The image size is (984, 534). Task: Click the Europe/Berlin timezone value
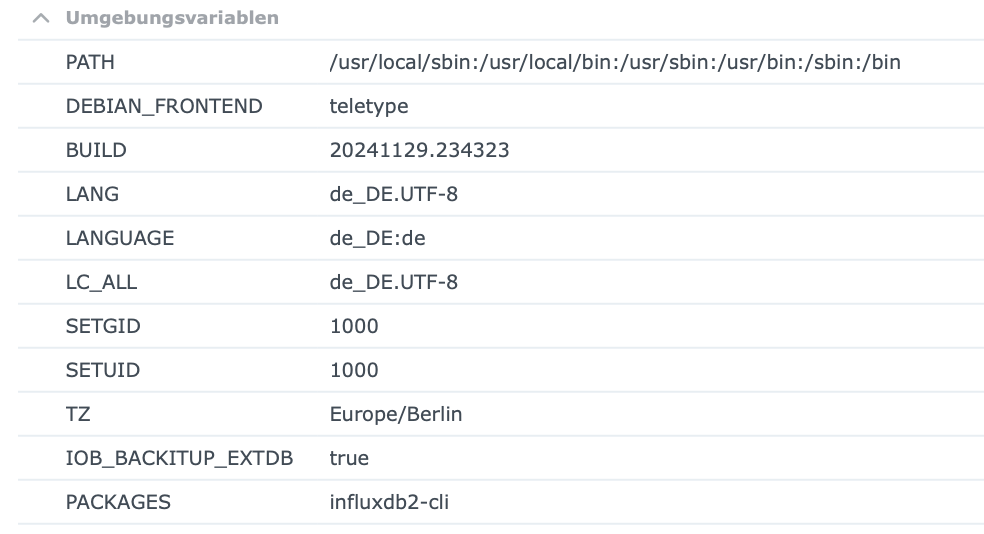[x=396, y=414]
